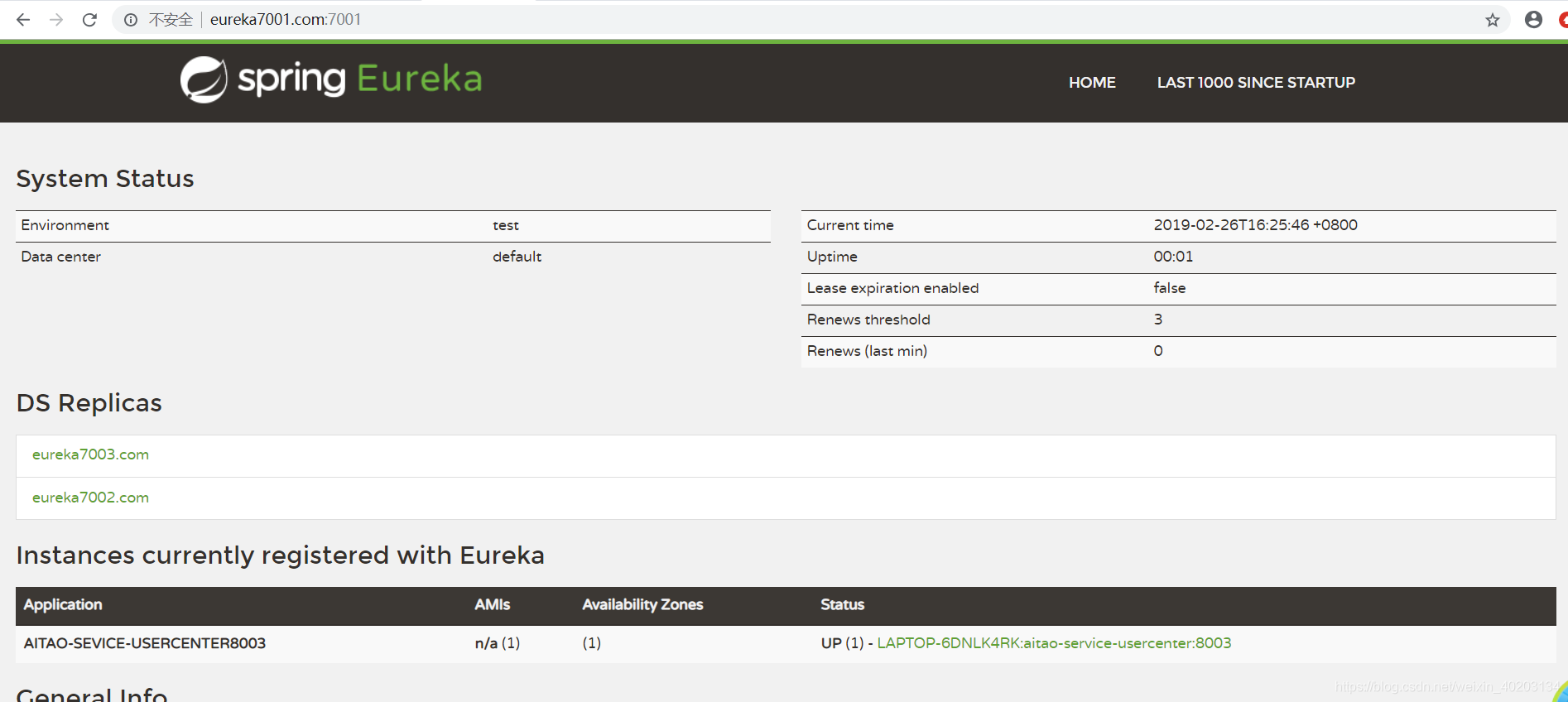Open the HOME navigation item
This screenshot has height=702, width=1568.
(x=1092, y=83)
